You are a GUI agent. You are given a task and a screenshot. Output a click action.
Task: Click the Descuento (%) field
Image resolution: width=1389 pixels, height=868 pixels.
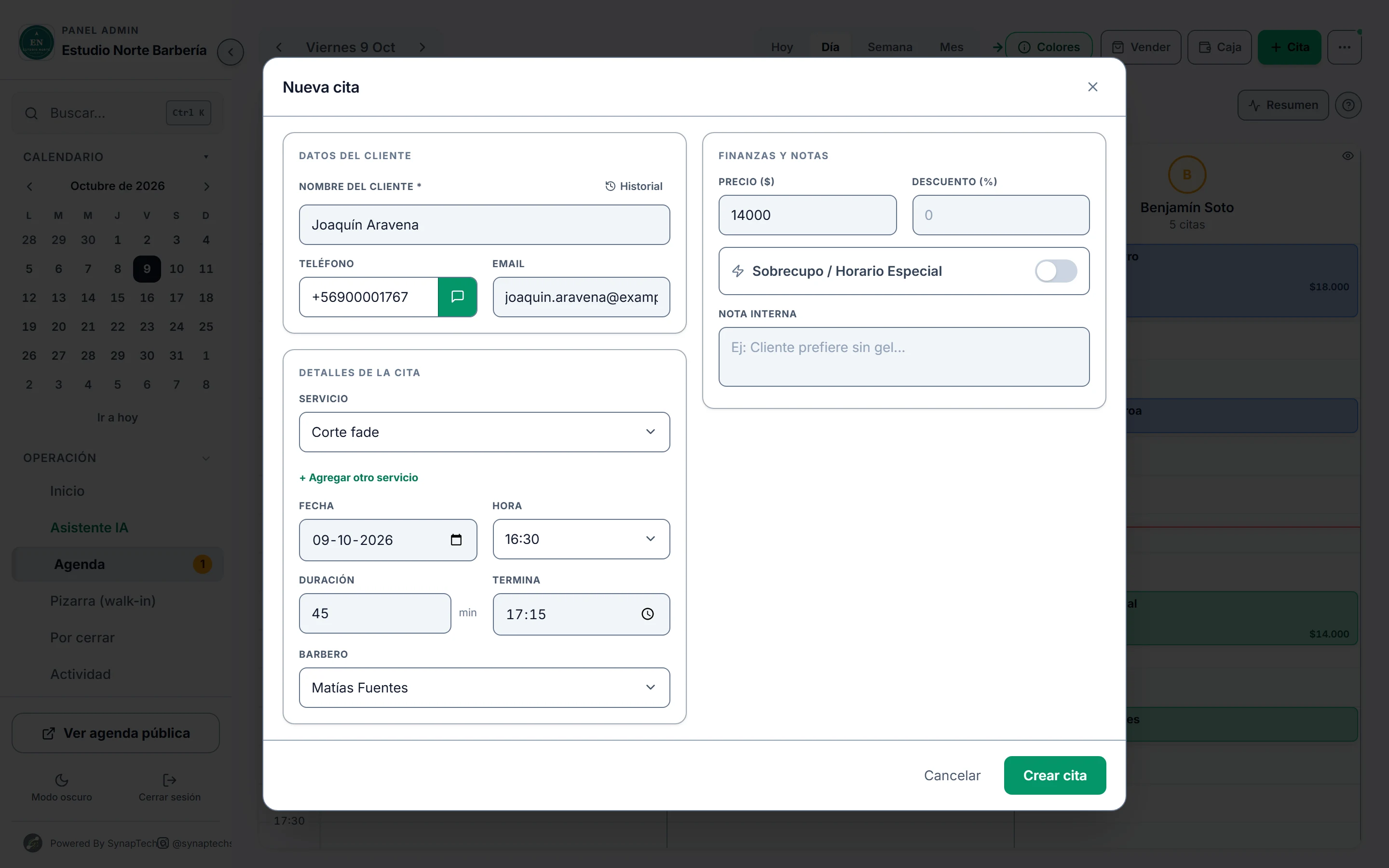(1000, 215)
